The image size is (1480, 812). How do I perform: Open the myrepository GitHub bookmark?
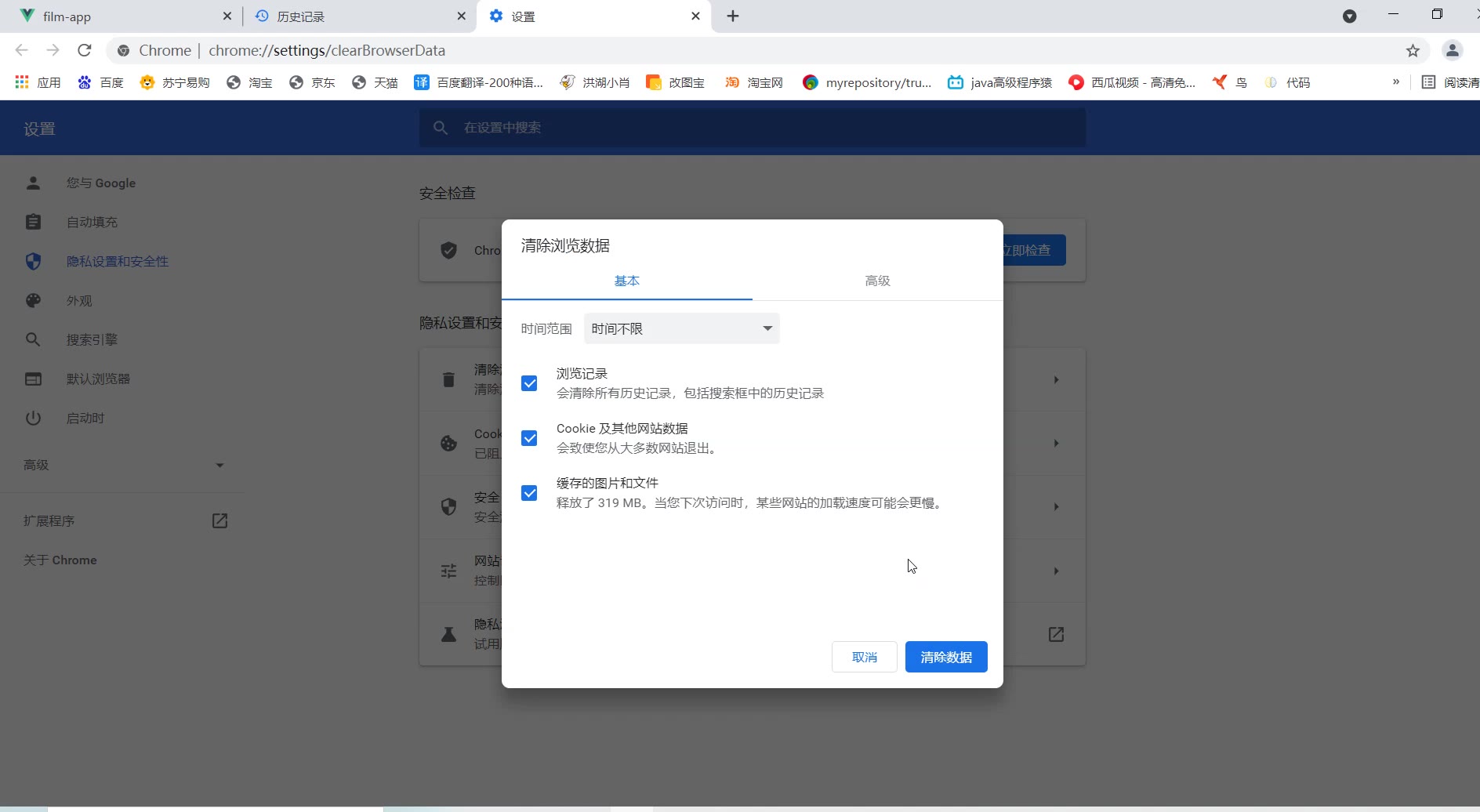[866, 82]
